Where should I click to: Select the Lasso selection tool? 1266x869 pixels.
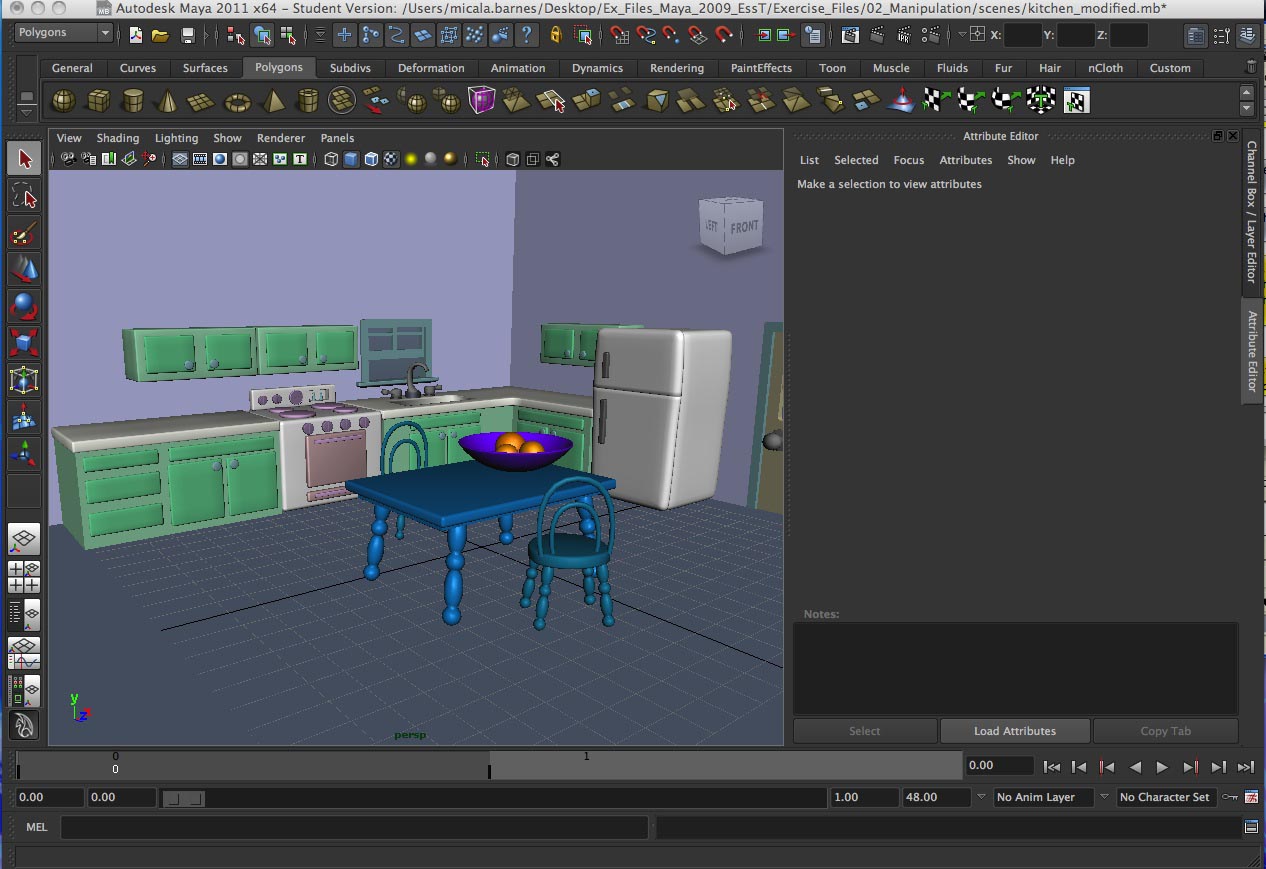(x=23, y=196)
